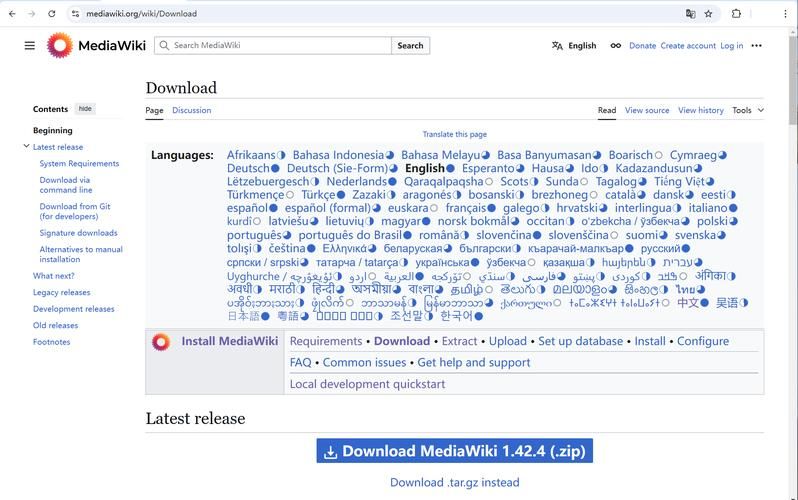Open the FAQ link
The height and width of the screenshot is (500, 798).
tap(300, 363)
